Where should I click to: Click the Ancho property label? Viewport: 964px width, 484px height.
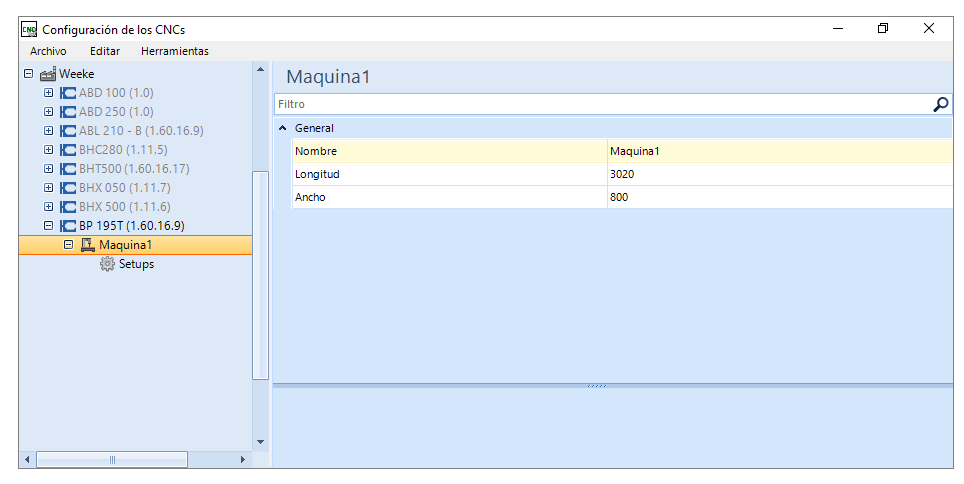coord(310,197)
